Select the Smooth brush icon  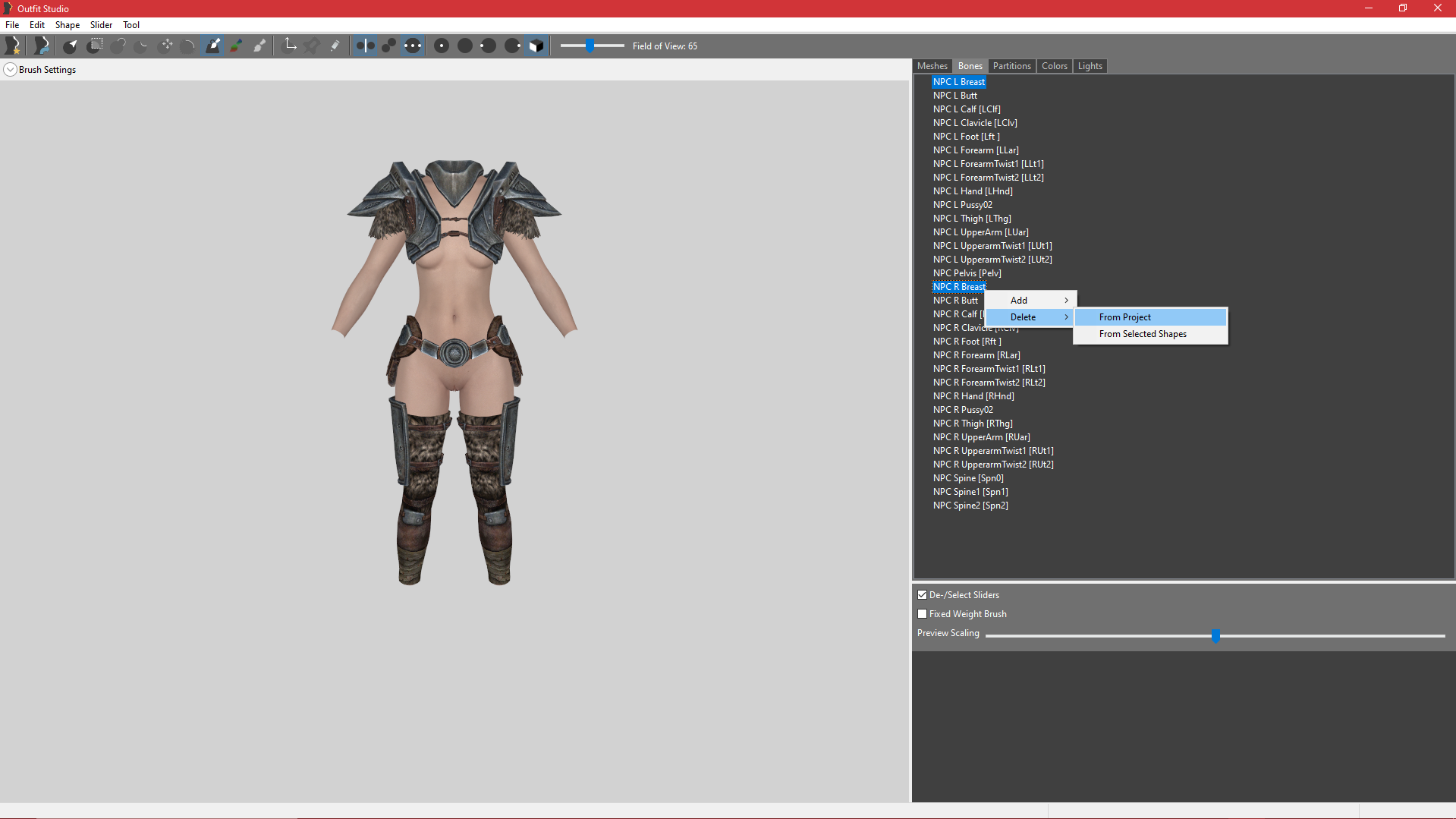[189, 46]
